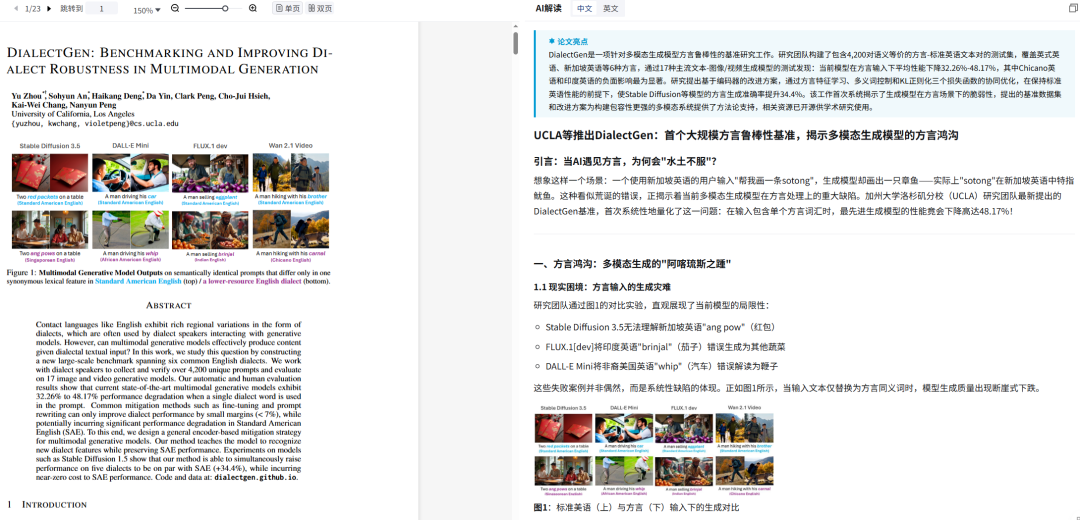
Task: Switch to double page view (双页)
Action: click(x=320, y=9)
